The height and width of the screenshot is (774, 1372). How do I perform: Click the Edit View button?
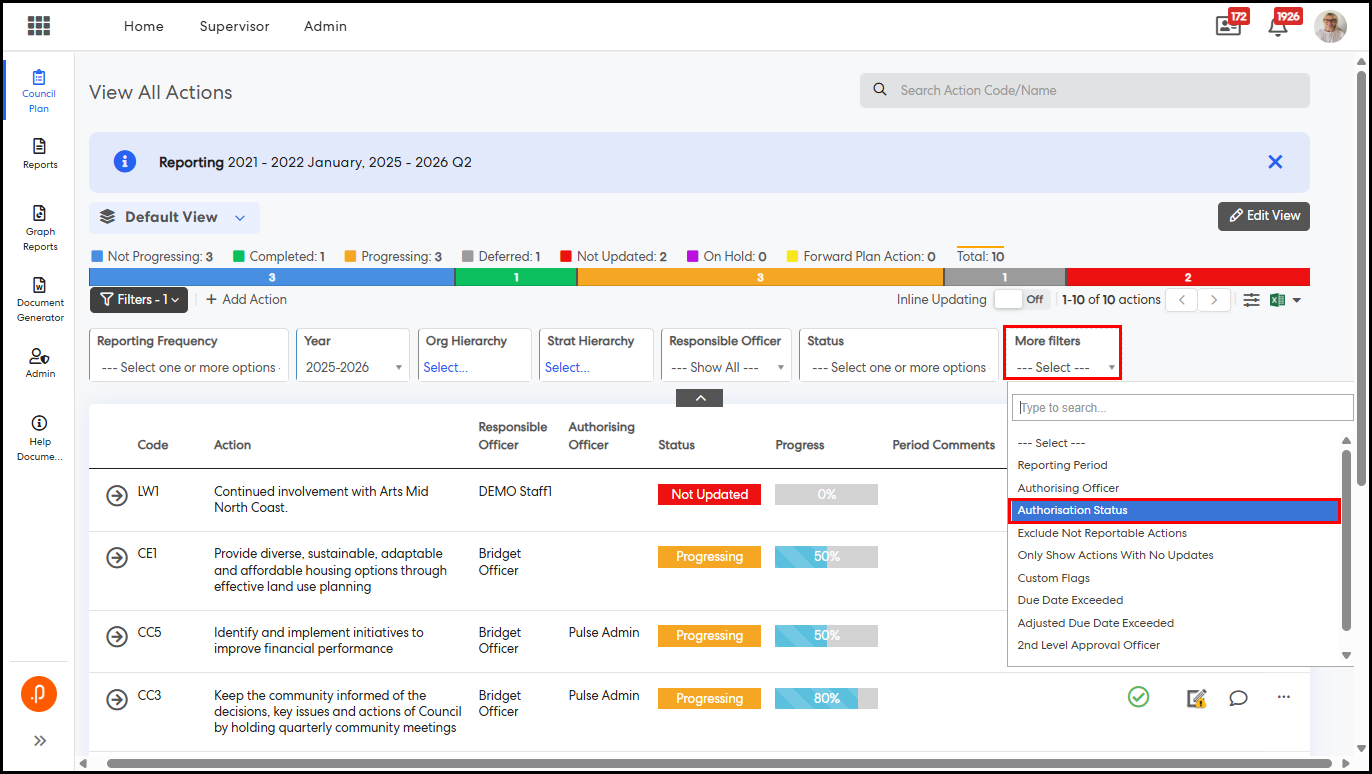point(1263,216)
